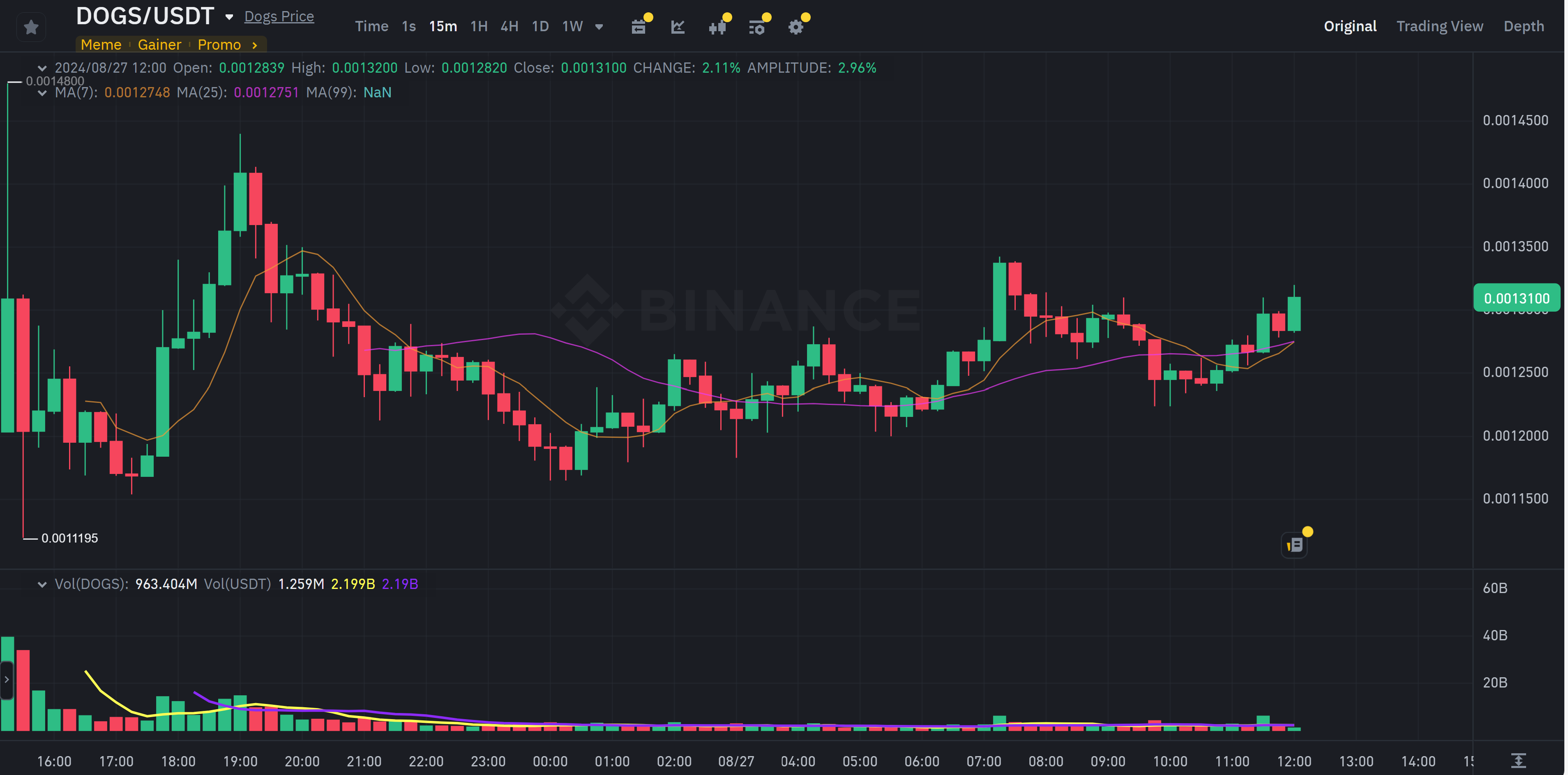The height and width of the screenshot is (775, 1568).
Task: Switch to Original chart view
Action: tap(1349, 26)
